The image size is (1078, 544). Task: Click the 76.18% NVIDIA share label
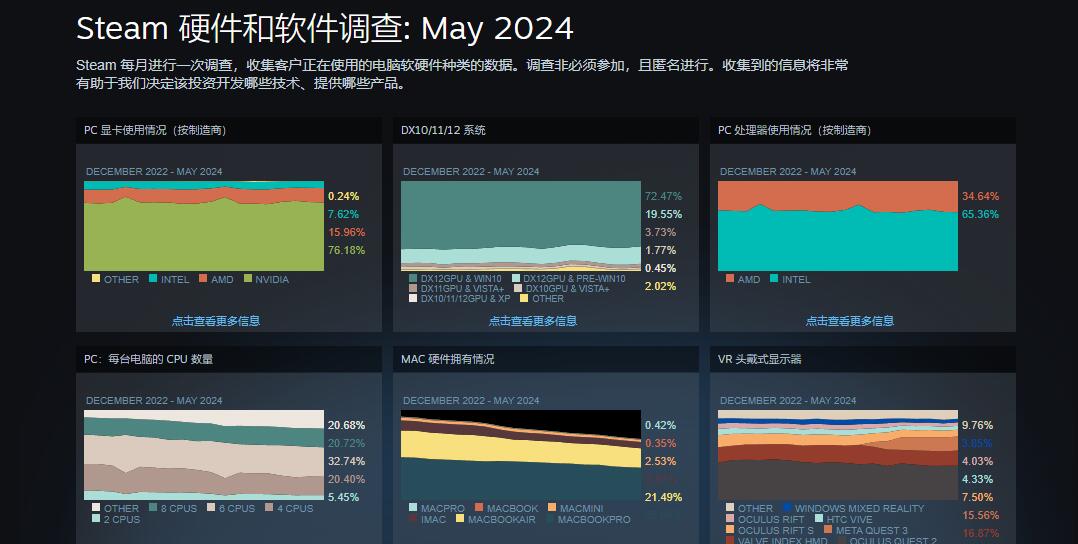[x=344, y=250]
